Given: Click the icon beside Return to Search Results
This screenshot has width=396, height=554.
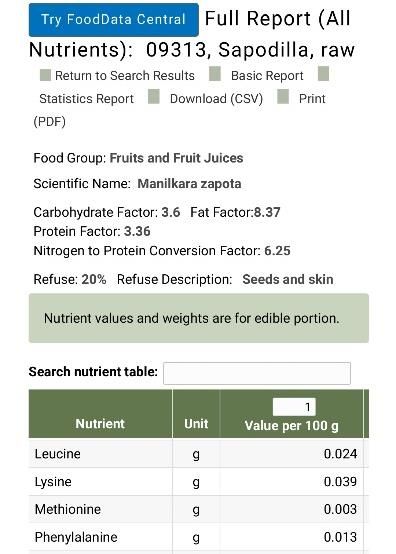Looking at the screenshot, I should [x=45, y=75].
